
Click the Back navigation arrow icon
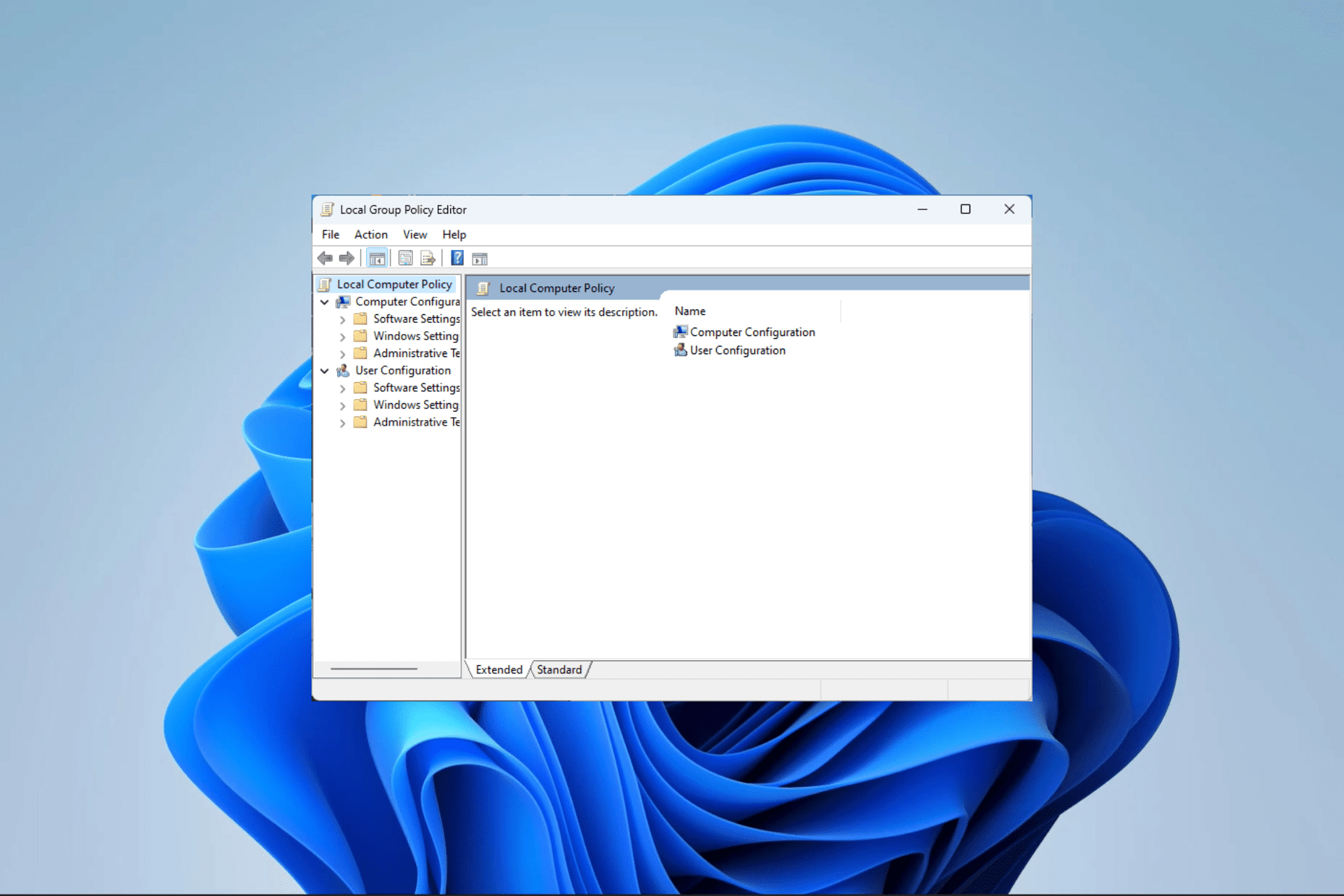point(325,258)
